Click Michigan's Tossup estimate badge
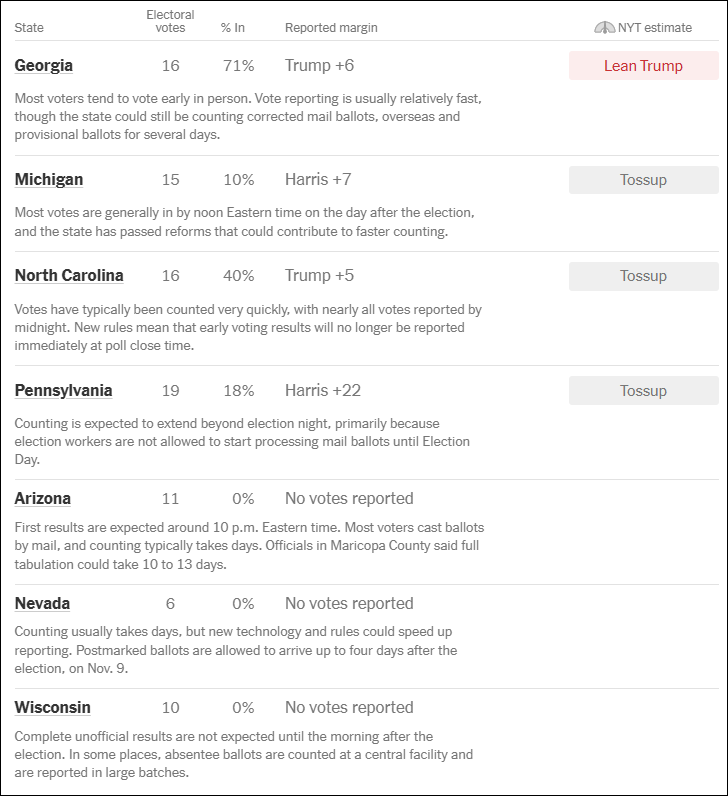This screenshot has width=728, height=796. pos(643,180)
